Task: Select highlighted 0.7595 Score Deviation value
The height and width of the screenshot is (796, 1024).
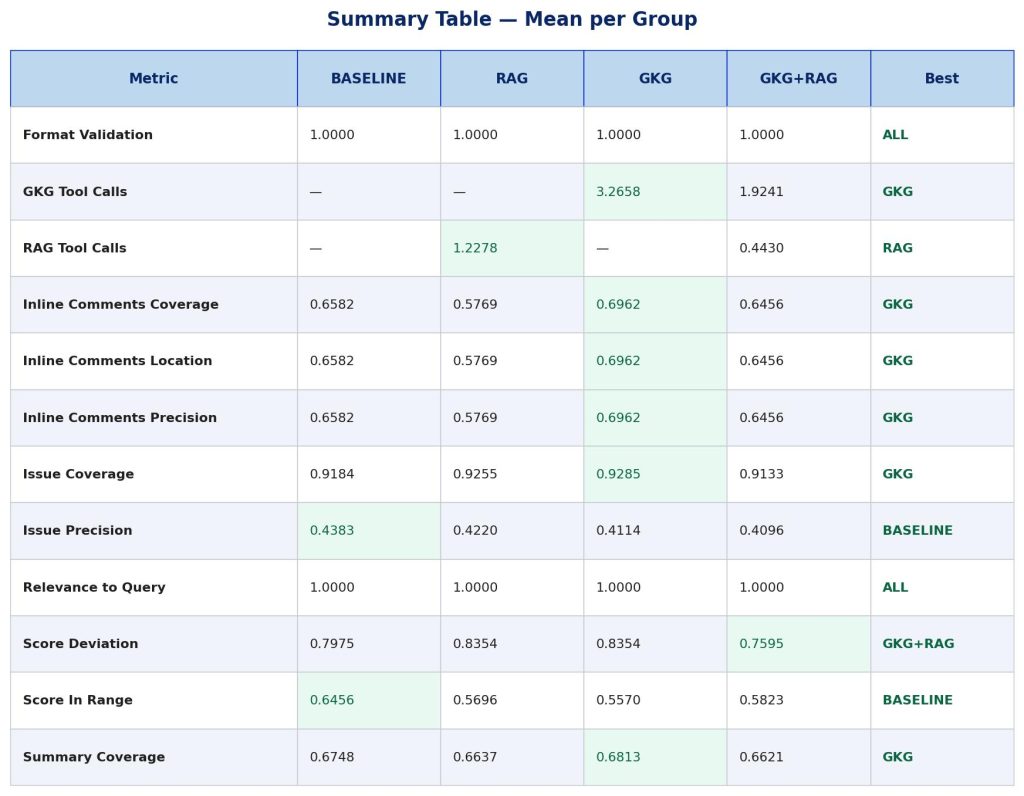Action: tap(761, 644)
